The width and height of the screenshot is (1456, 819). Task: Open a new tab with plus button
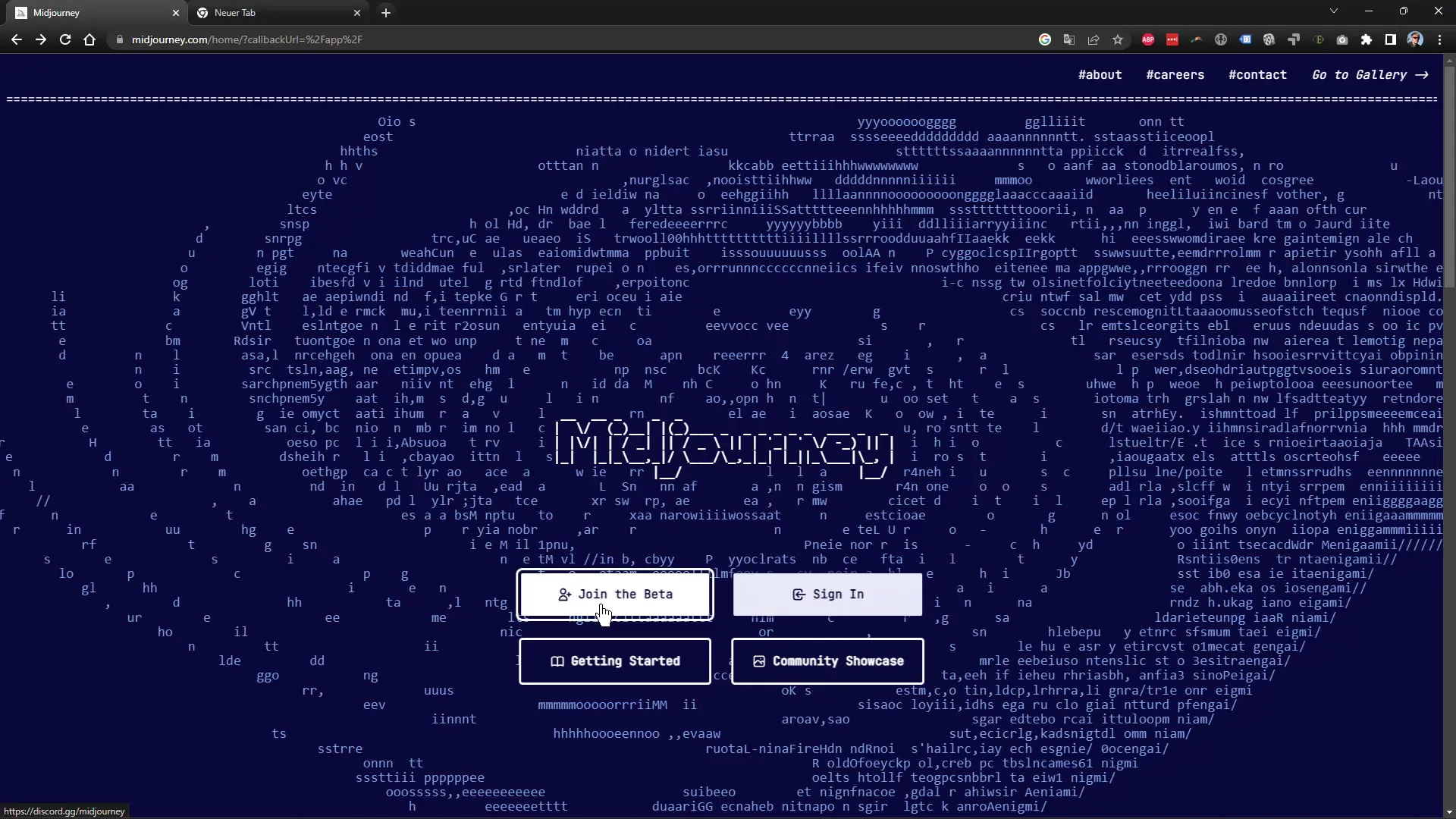tap(386, 13)
